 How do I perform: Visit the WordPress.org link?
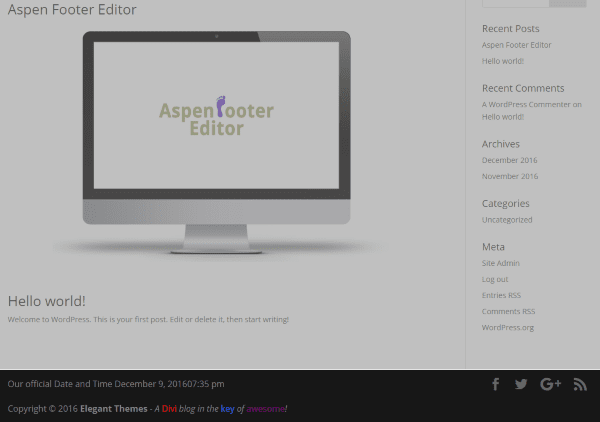(507, 327)
